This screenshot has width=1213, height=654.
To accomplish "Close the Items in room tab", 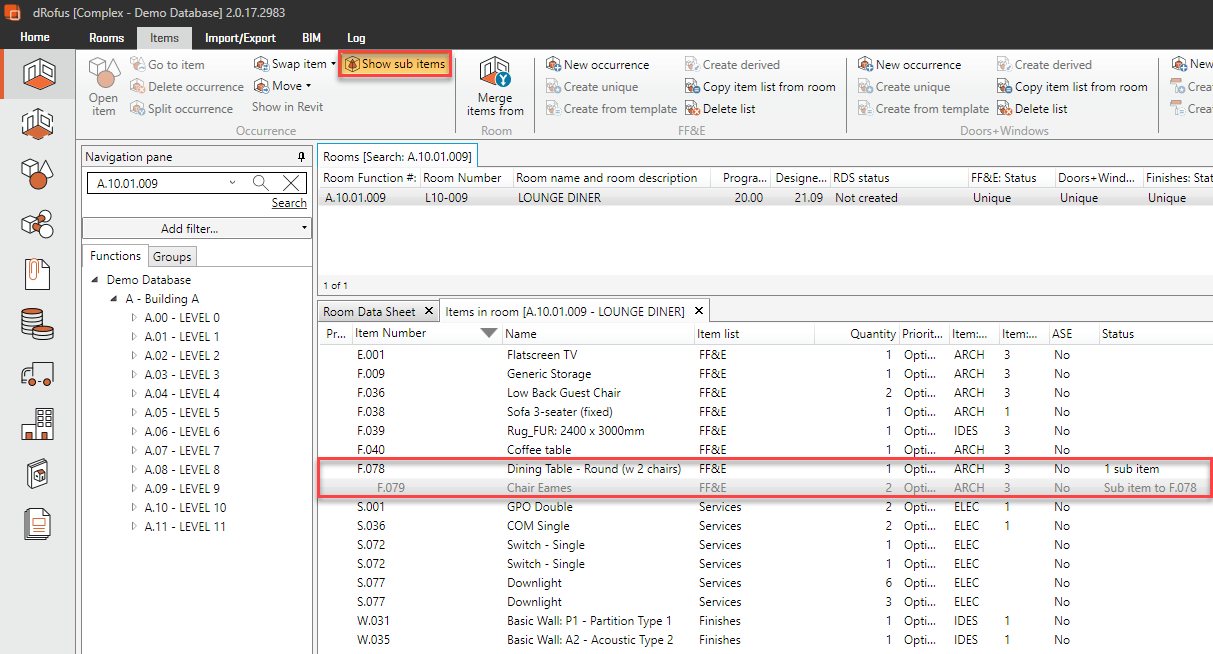I will point(699,311).
